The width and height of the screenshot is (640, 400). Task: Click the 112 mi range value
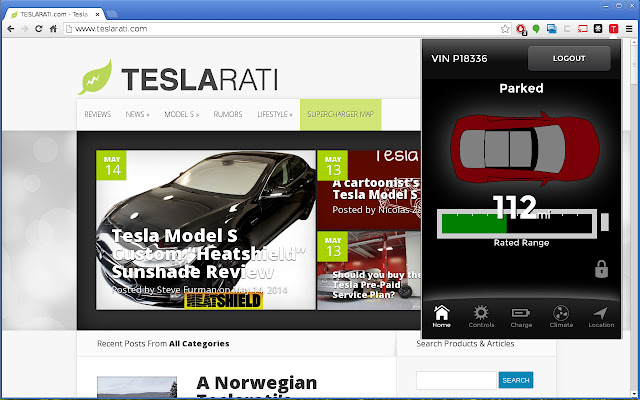click(521, 207)
